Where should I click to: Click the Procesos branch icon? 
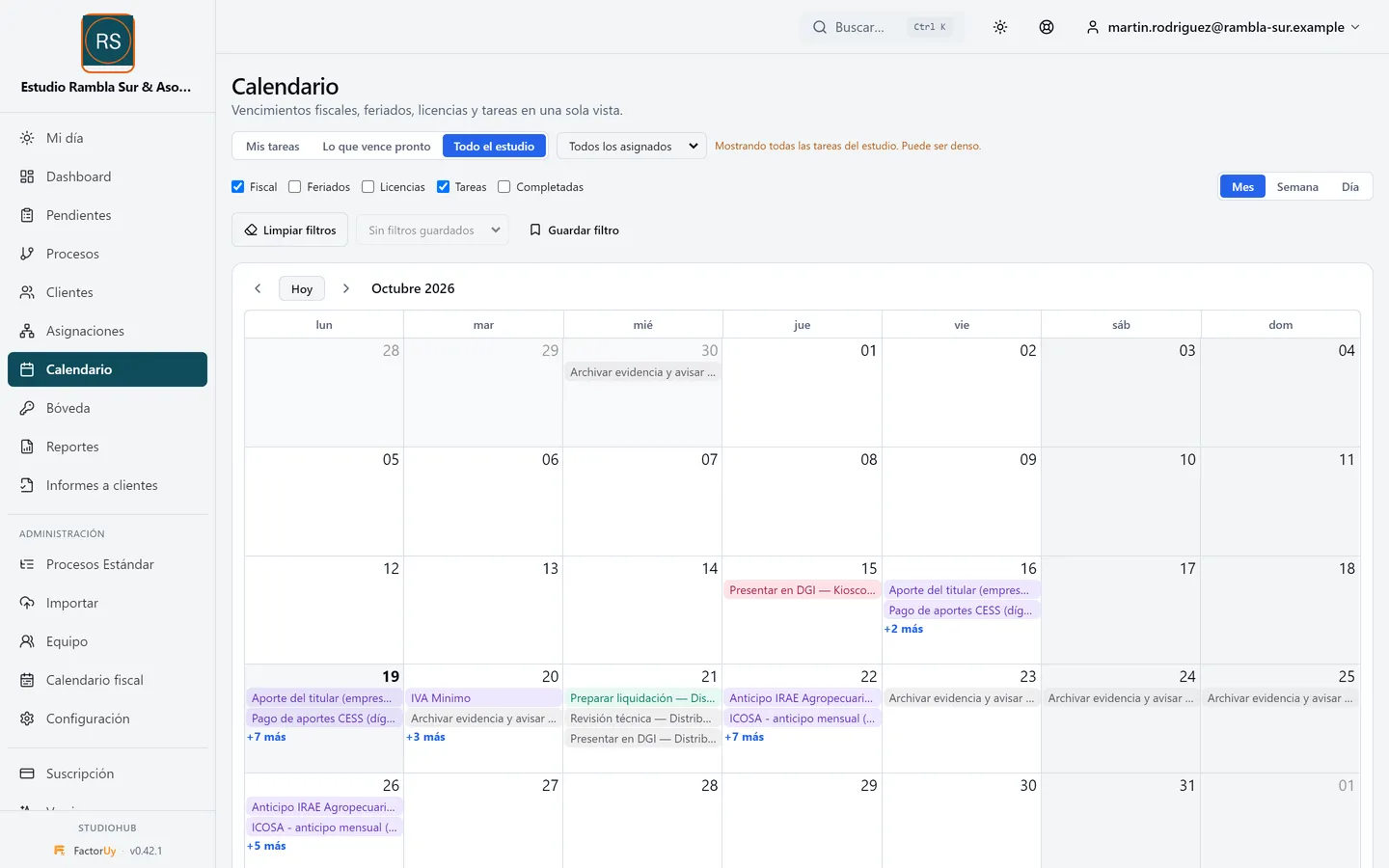click(x=27, y=254)
